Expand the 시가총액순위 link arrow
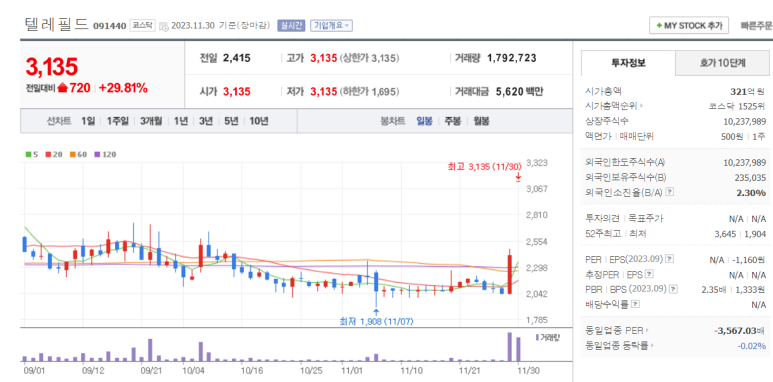Screen dimensions: 773x382 pos(642,105)
